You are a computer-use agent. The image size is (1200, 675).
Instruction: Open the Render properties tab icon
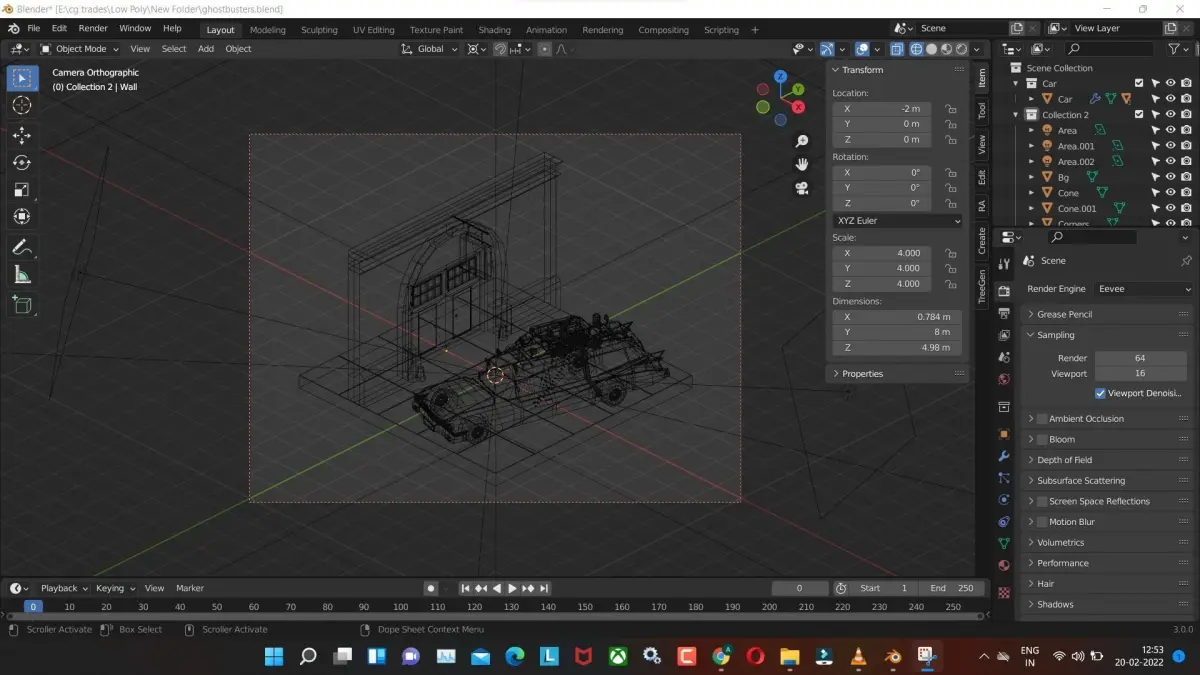1004,291
